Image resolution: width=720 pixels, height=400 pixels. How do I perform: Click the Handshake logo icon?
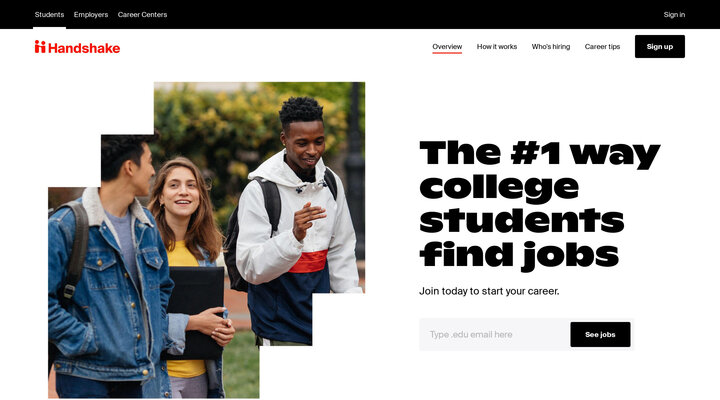pyautogui.click(x=40, y=47)
